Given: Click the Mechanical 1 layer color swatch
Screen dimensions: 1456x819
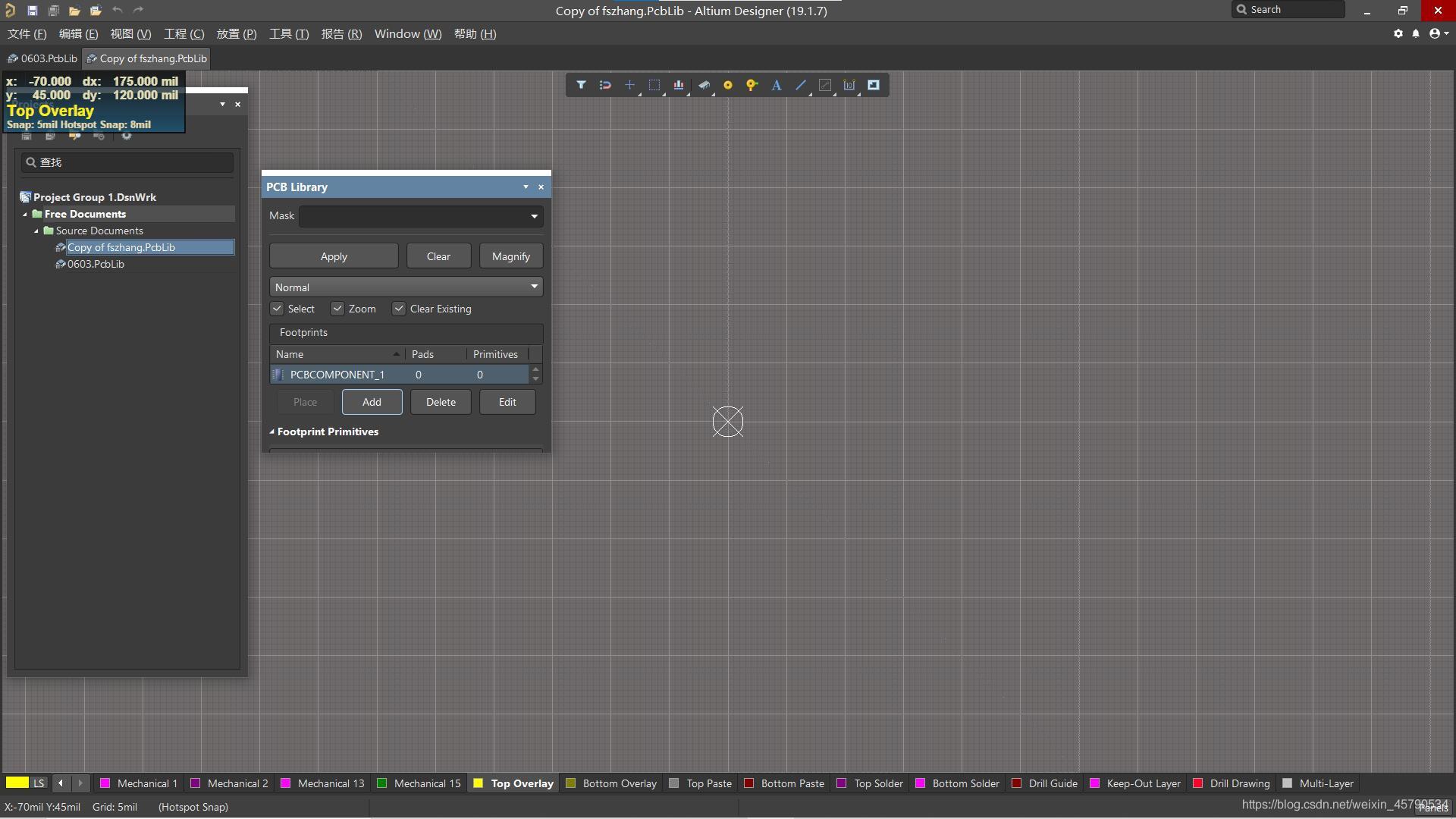Looking at the screenshot, I should [105, 783].
